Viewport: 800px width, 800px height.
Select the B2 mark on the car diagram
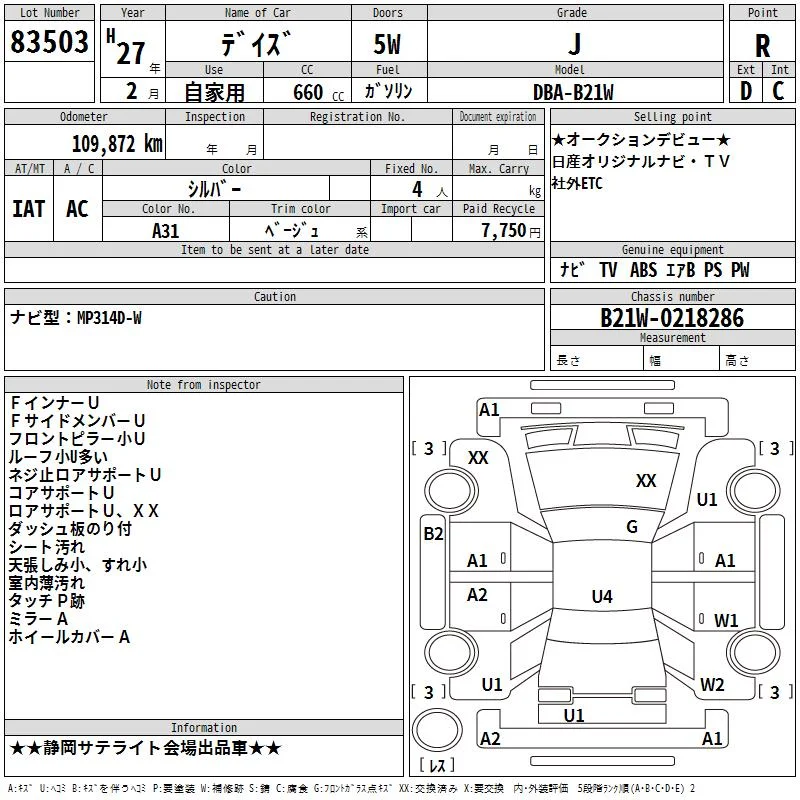[x=433, y=534]
